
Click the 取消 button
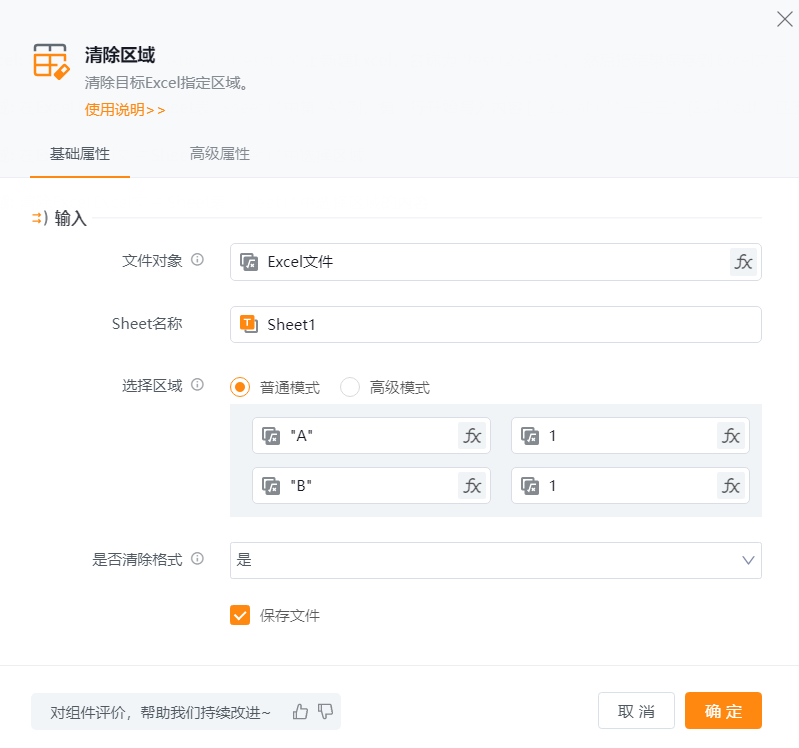pos(636,711)
